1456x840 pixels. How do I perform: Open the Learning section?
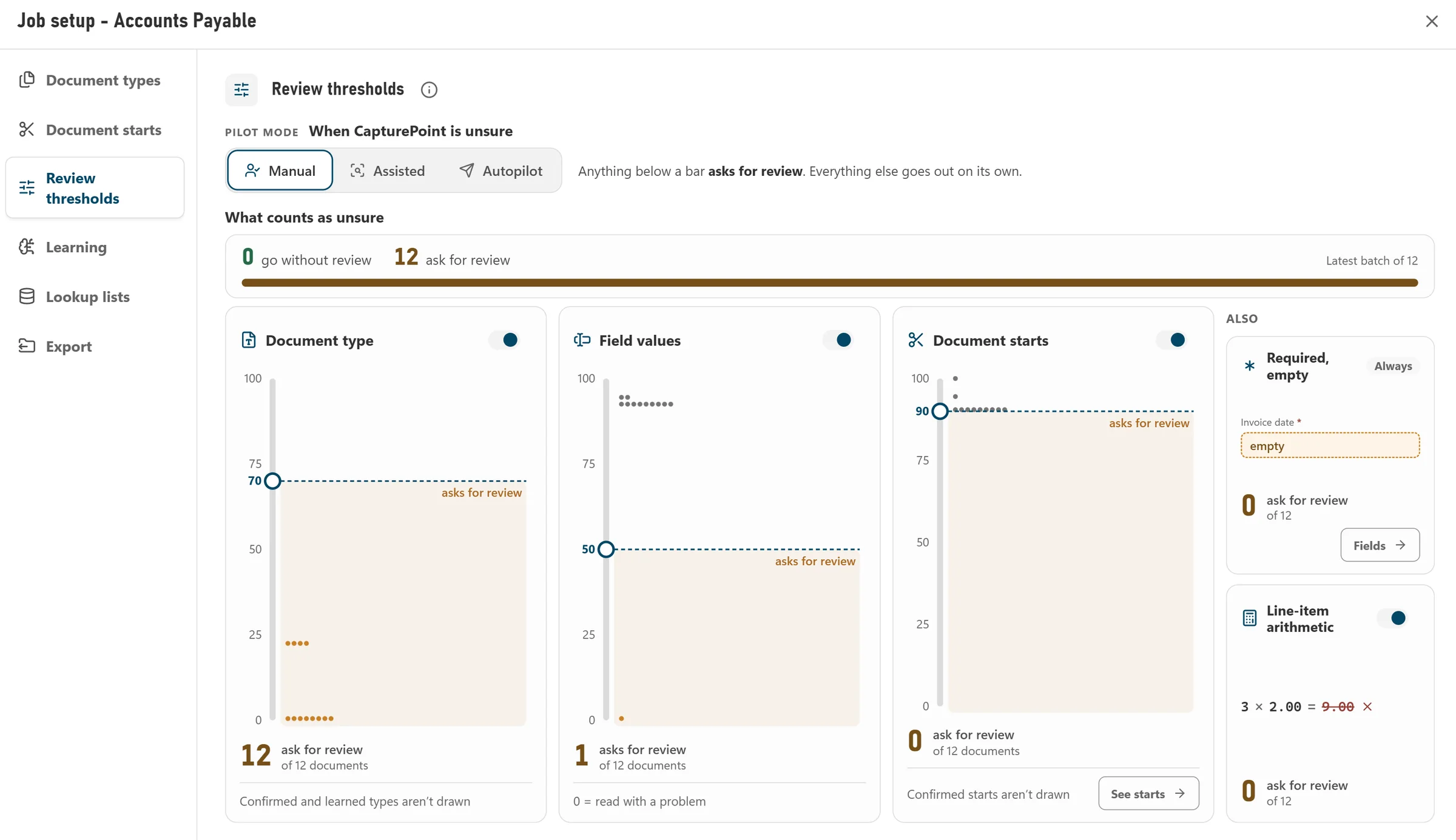click(x=95, y=247)
